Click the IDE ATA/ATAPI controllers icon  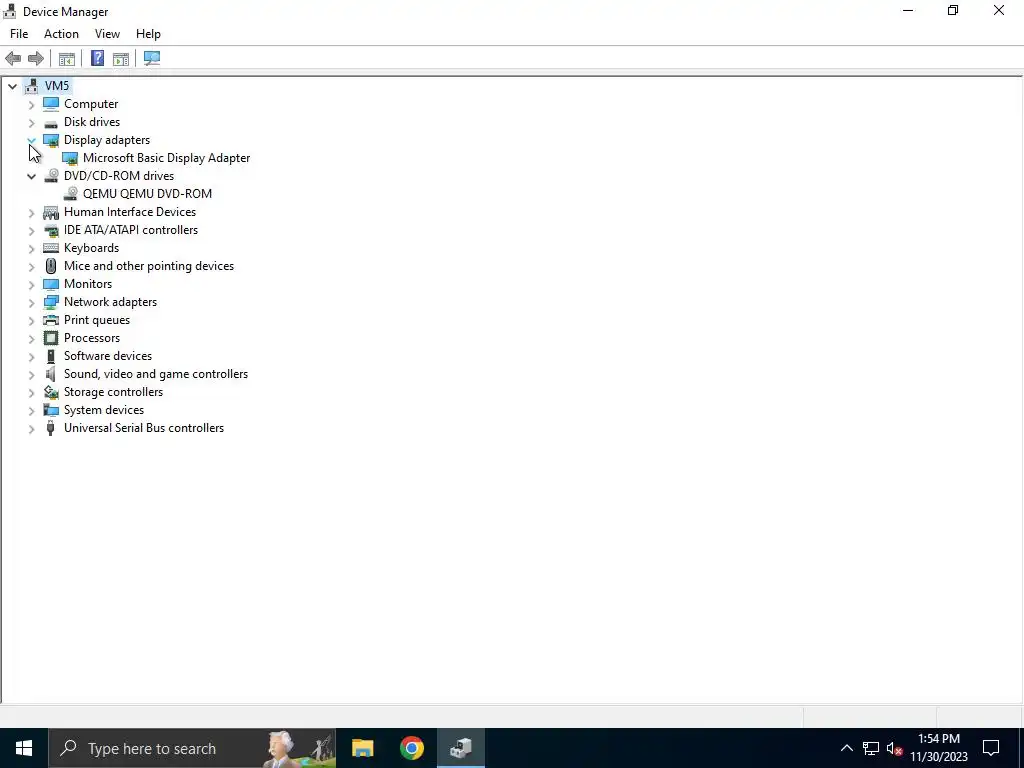(51, 230)
